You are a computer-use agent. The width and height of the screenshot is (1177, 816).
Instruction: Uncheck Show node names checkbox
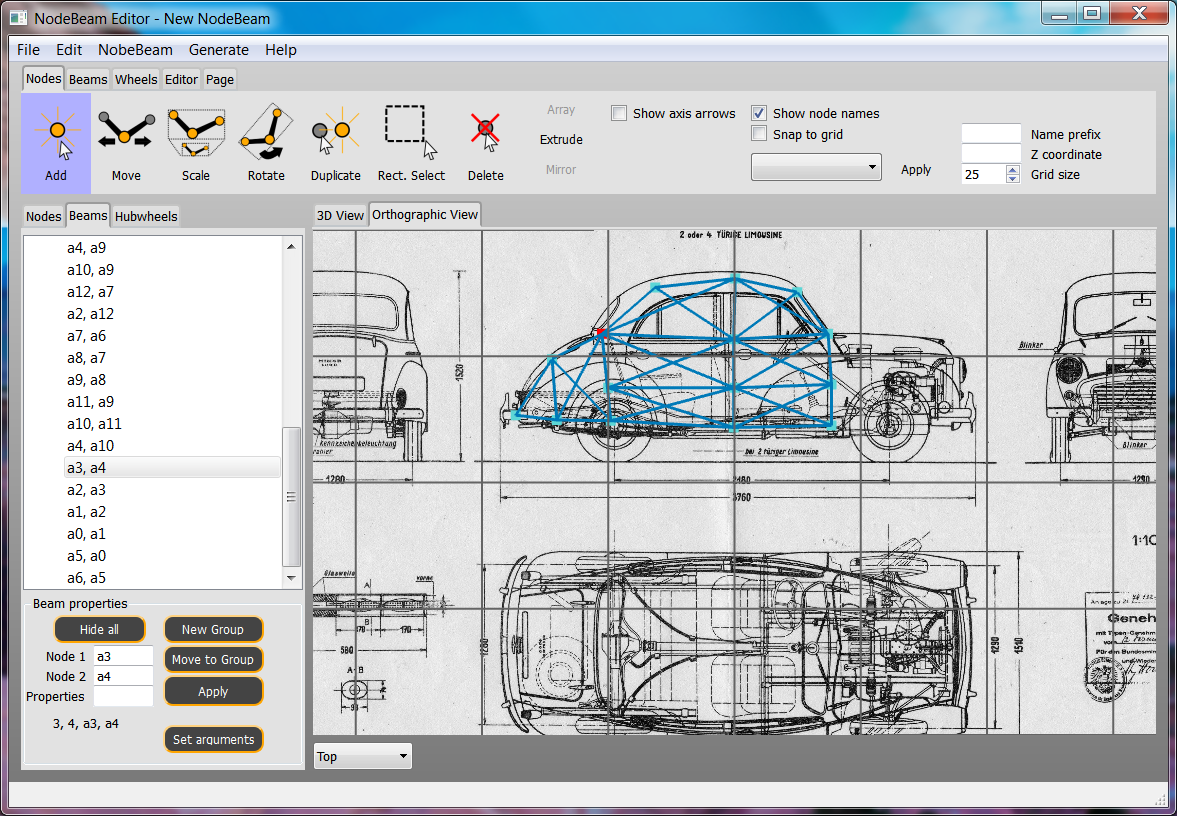point(759,113)
